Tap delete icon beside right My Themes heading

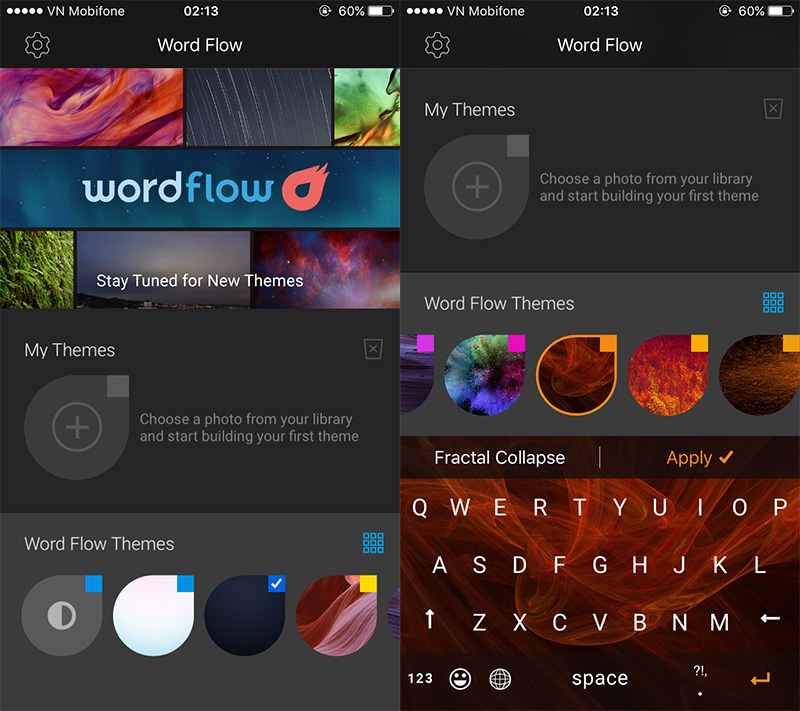coord(773,109)
